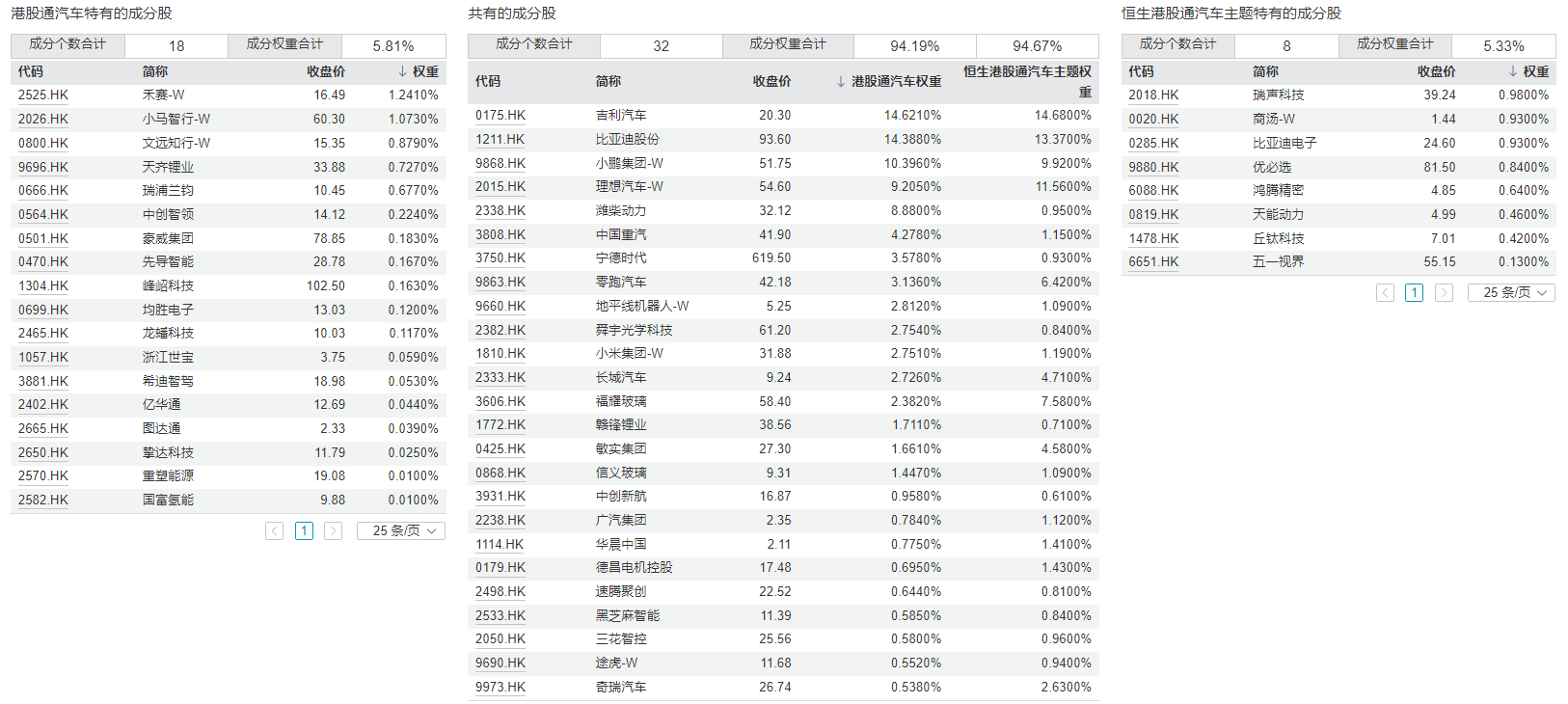
Task: Select 比亚迪电子 name cell
Action: click(1284, 143)
